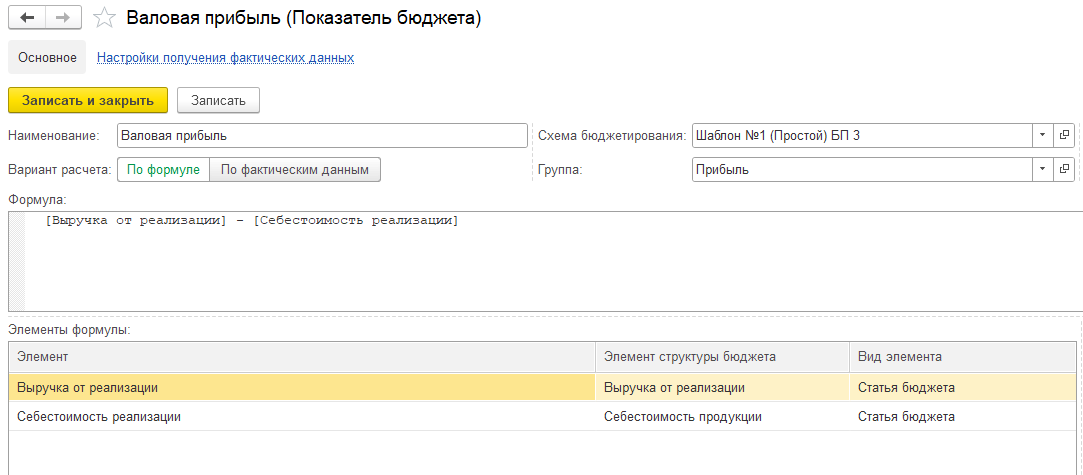Viewport: 1083px width, 475px height.
Task: Click the Наименование input field
Action: click(x=323, y=135)
